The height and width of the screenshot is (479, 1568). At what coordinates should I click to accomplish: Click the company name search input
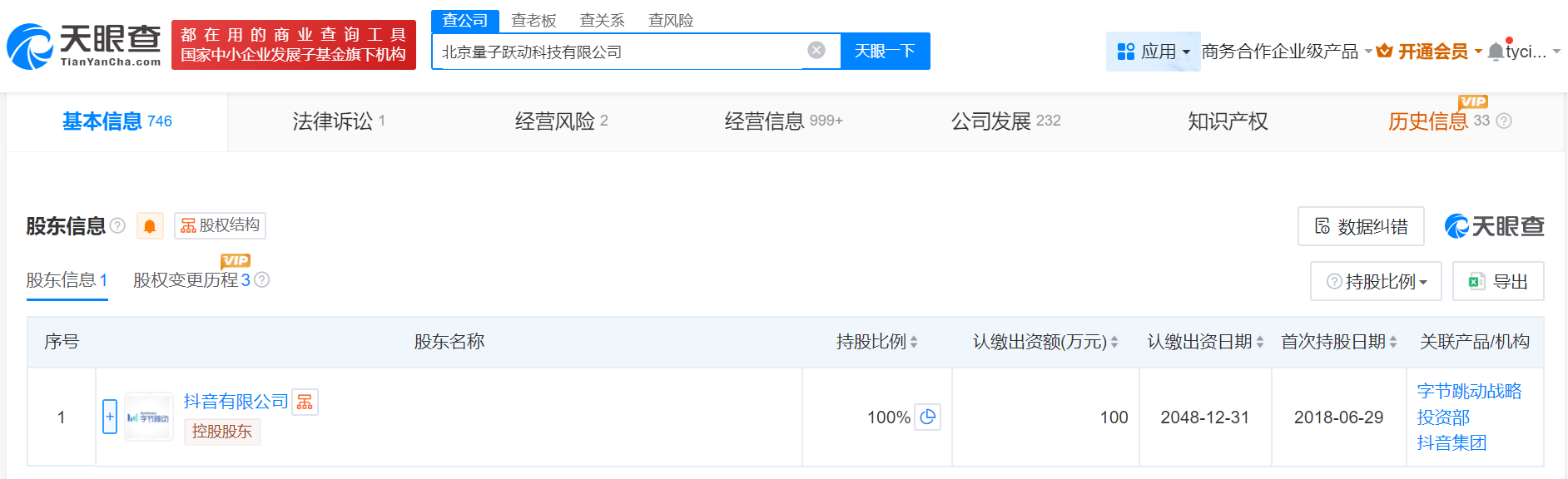[x=616, y=52]
